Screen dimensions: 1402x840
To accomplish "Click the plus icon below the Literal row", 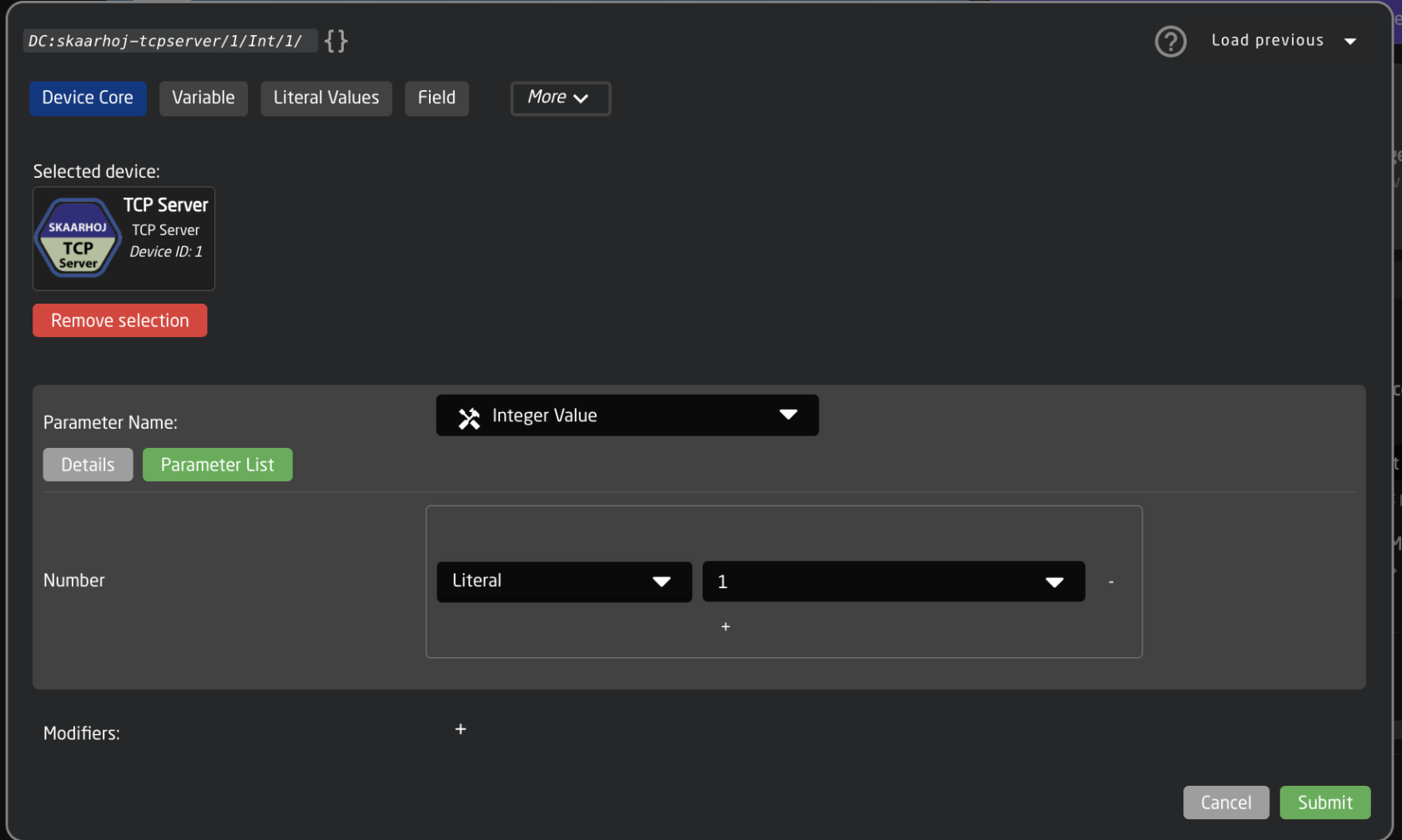I will [725, 626].
